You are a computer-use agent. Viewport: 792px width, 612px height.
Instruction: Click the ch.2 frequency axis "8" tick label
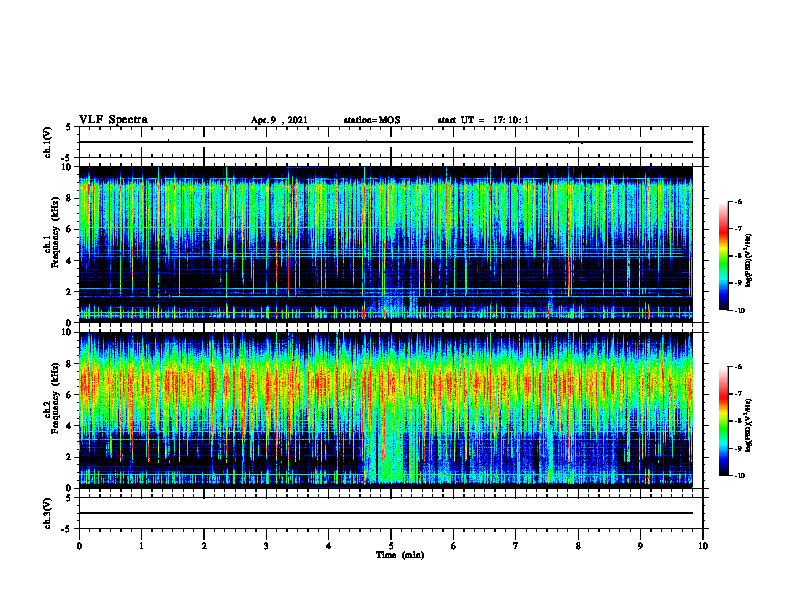pos(70,364)
